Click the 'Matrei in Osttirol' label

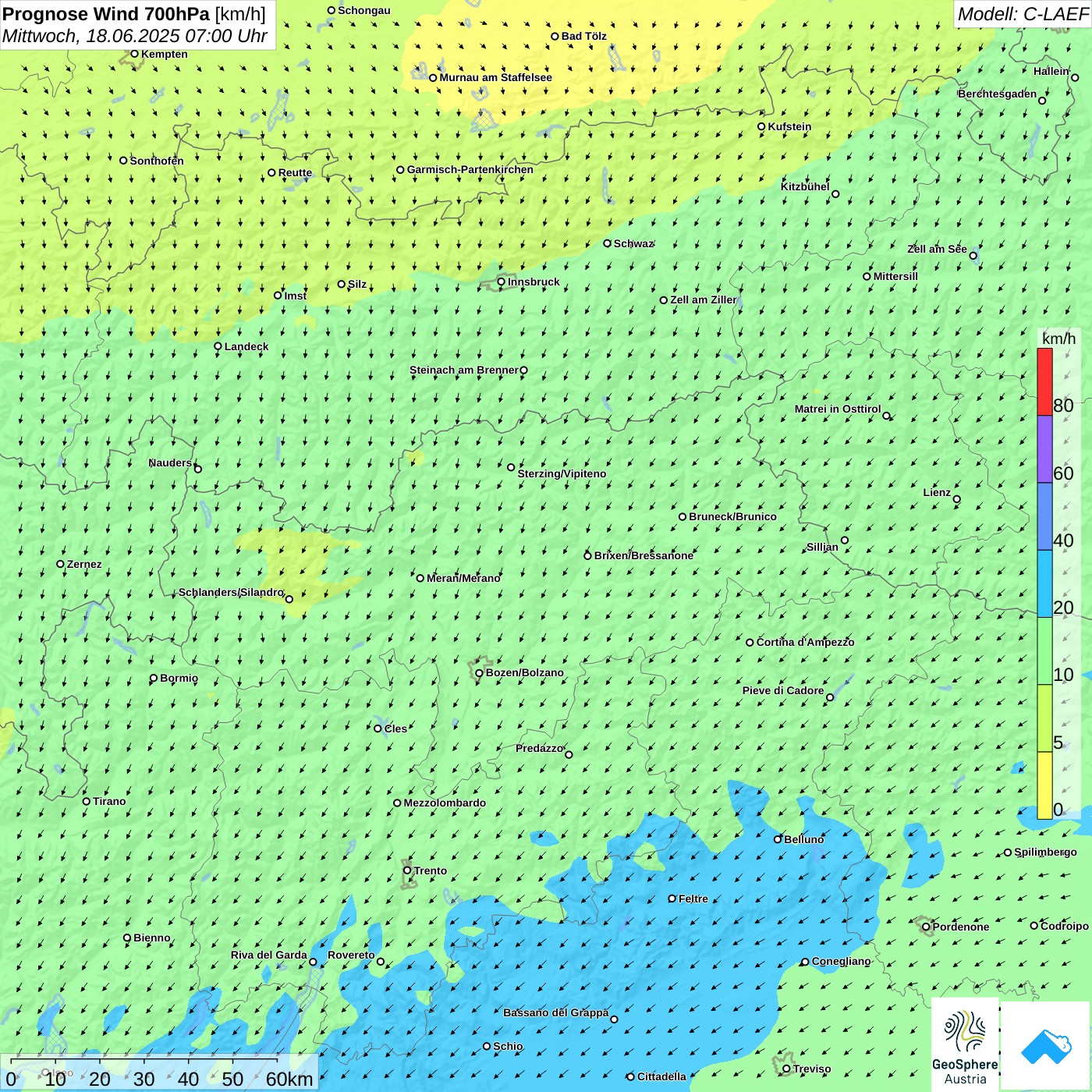point(838,409)
